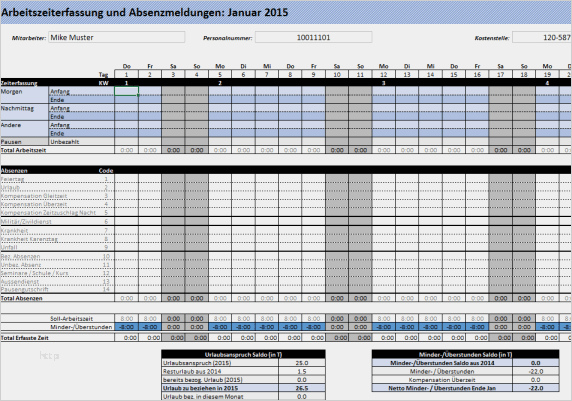Click the Kompensation Gleitzeit row label

click(34, 196)
